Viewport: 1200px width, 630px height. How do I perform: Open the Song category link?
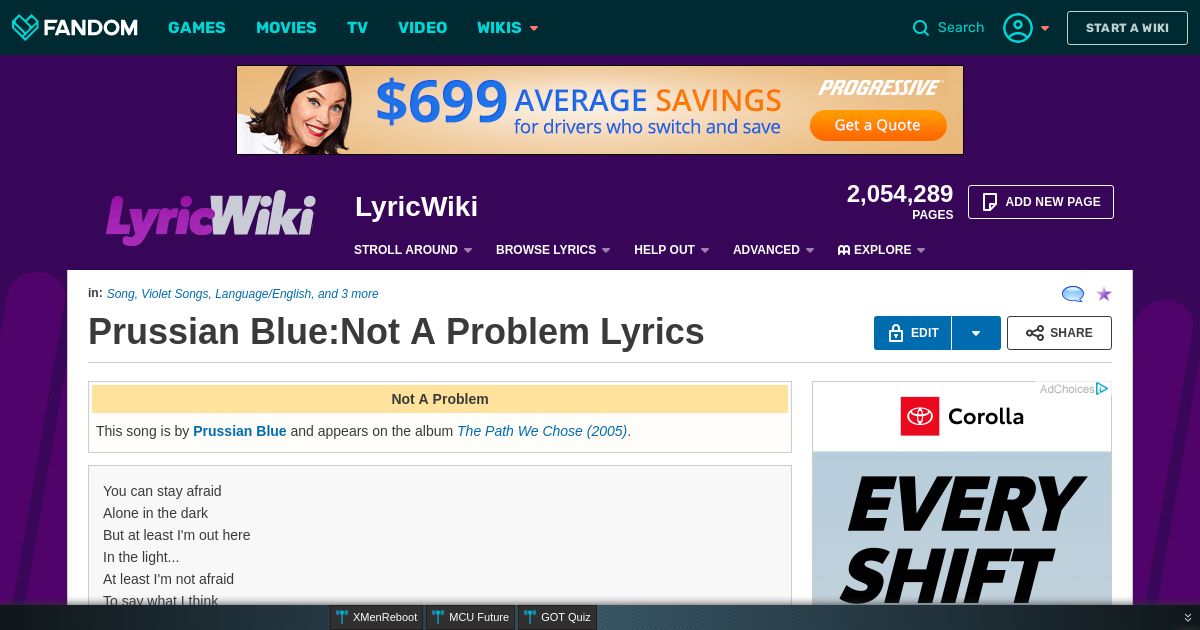[x=121, y=294]
